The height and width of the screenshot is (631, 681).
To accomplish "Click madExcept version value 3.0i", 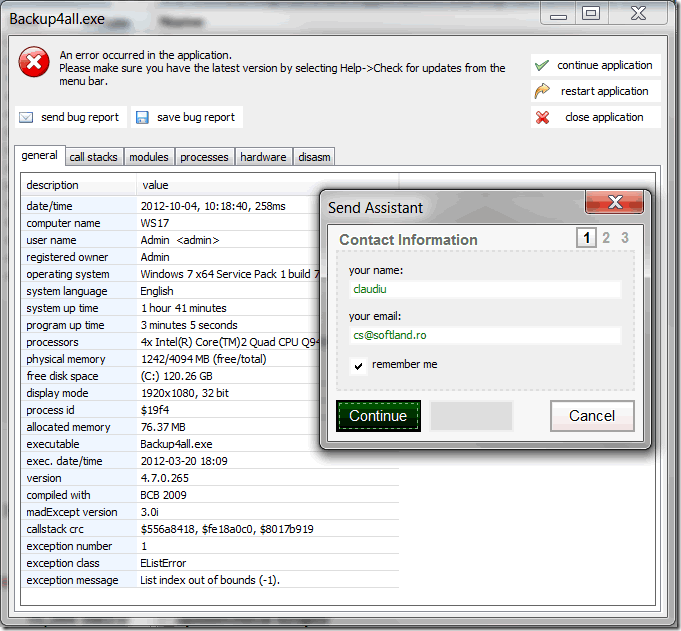I will click(x=149, y=512).
